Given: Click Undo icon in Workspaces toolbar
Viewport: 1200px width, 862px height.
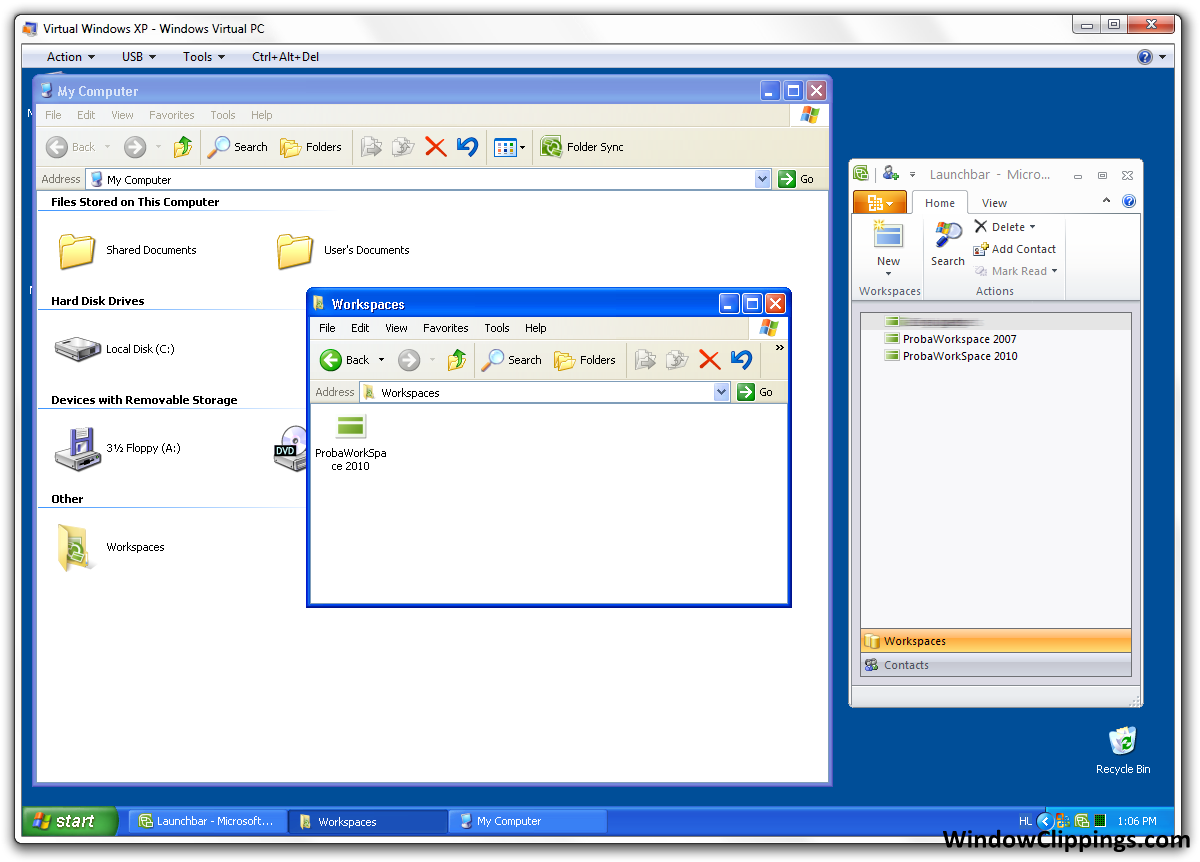Looking at the screenshot, I should [741, 360].
